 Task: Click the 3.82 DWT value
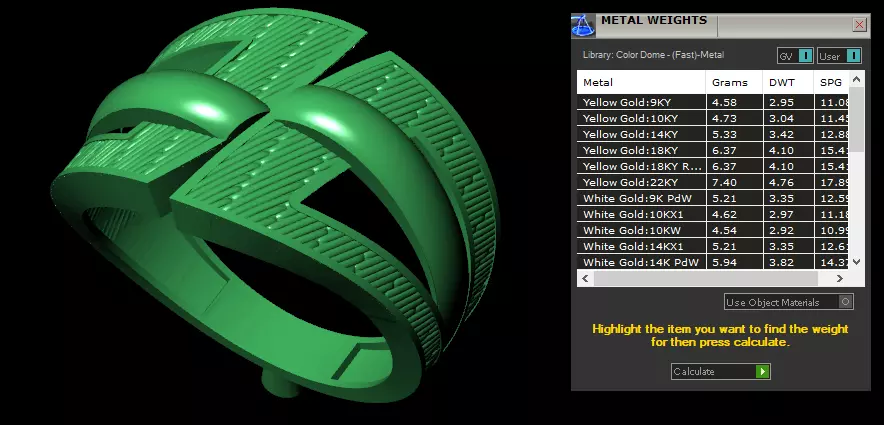pyautogui.click(x=781, y=262)
